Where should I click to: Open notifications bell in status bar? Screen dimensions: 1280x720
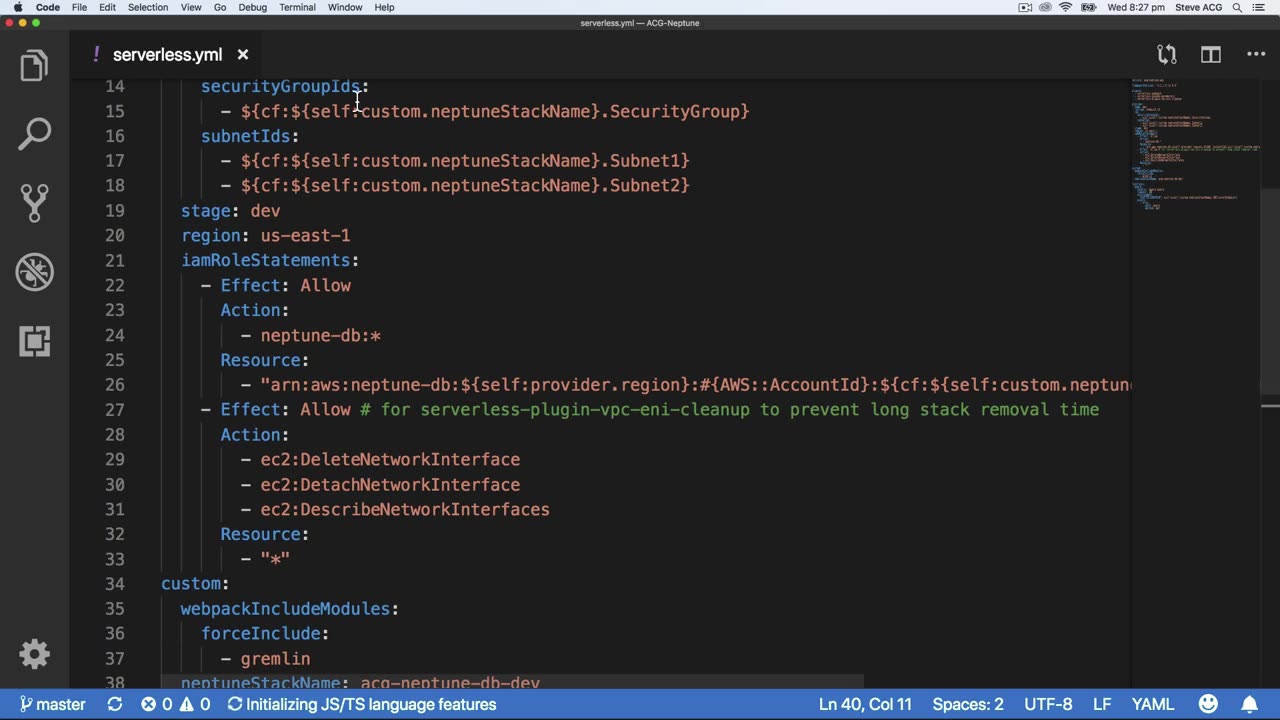[1249, 704]
